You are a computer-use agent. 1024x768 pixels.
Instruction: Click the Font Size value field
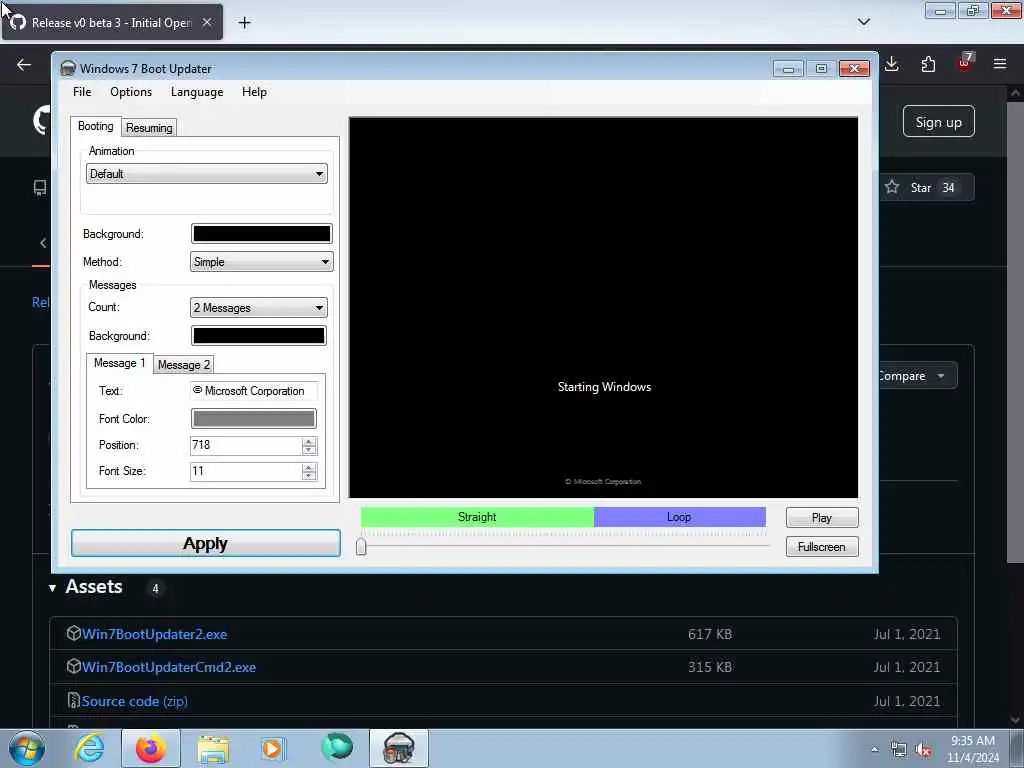tap(246, 472)
